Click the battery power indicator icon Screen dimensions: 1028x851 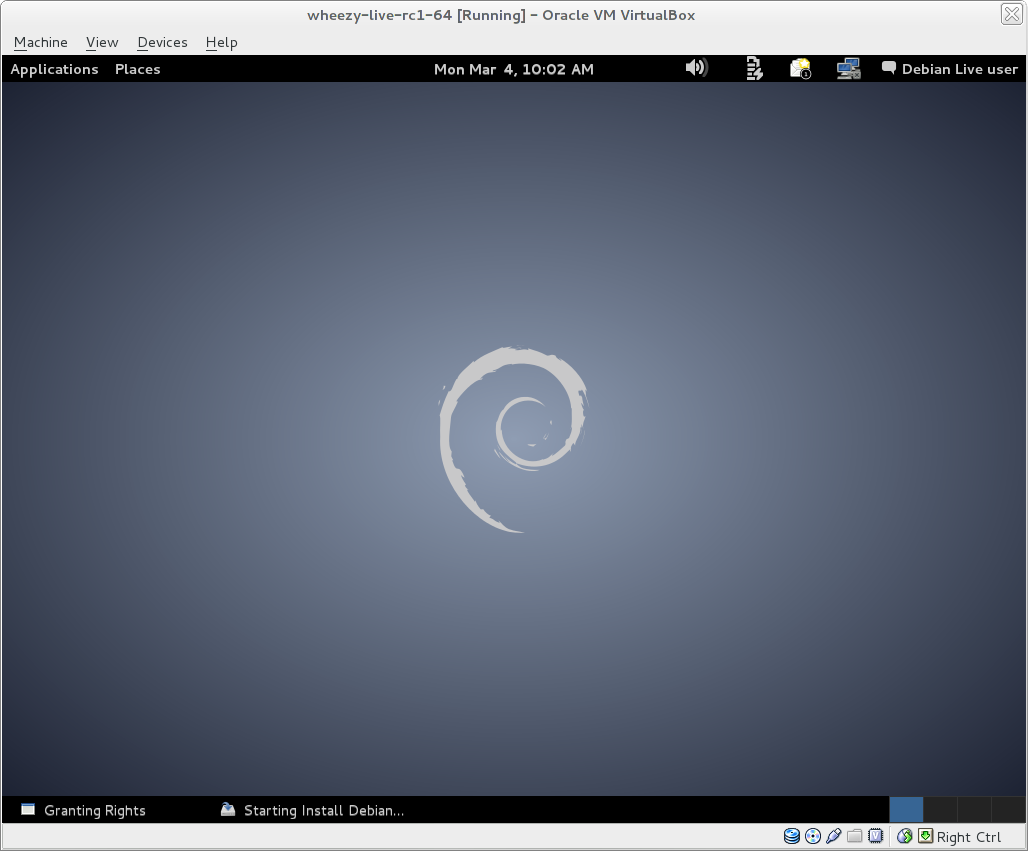(754, 68)
